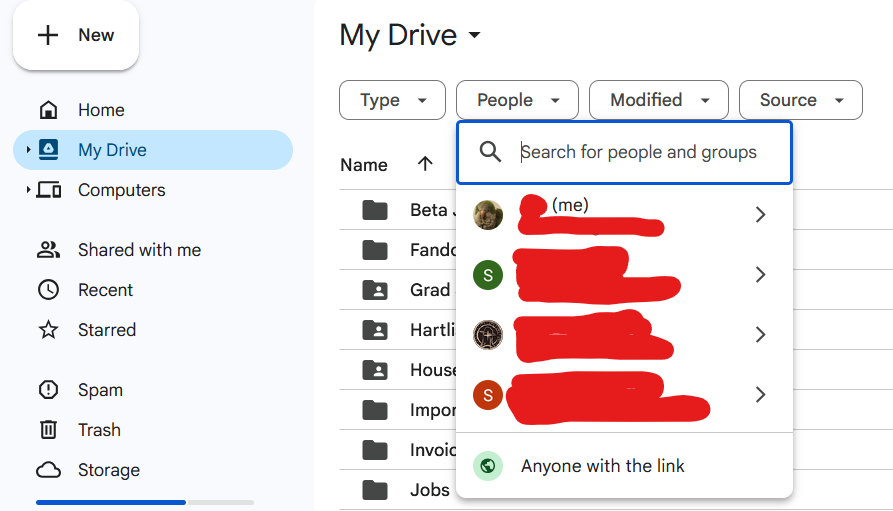Click the storage usage progress bar
Screen dimensions: 893x511
[145, 502]
